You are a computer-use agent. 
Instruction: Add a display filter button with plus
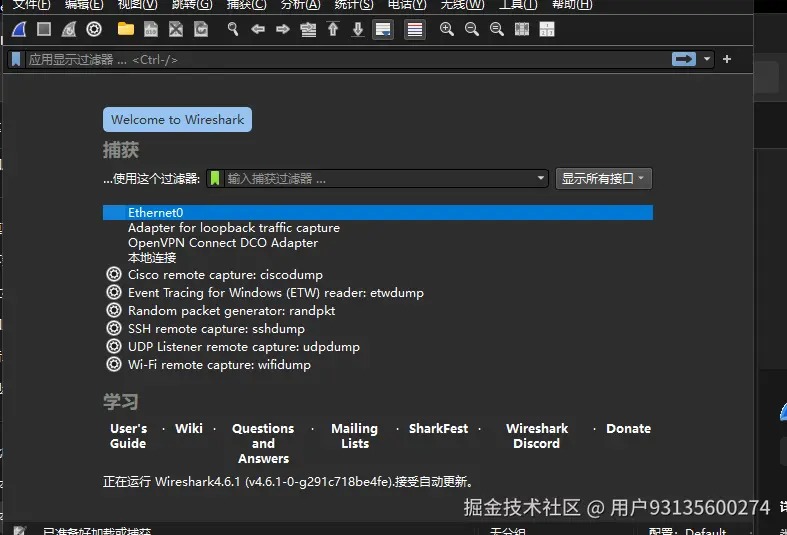click(x=727, y=59)
